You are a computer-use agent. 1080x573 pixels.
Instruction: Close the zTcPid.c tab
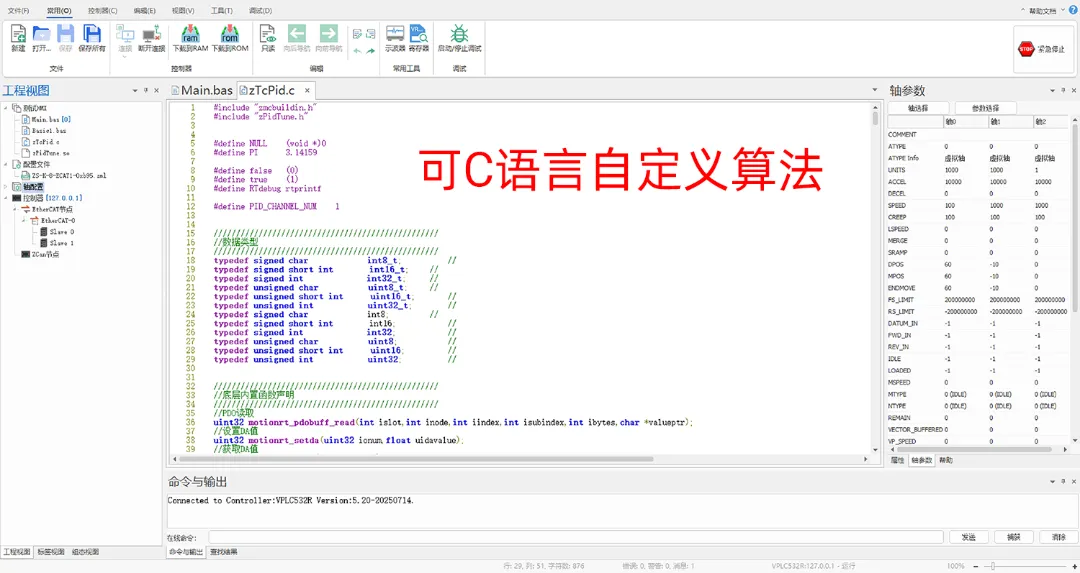(307, 90)
